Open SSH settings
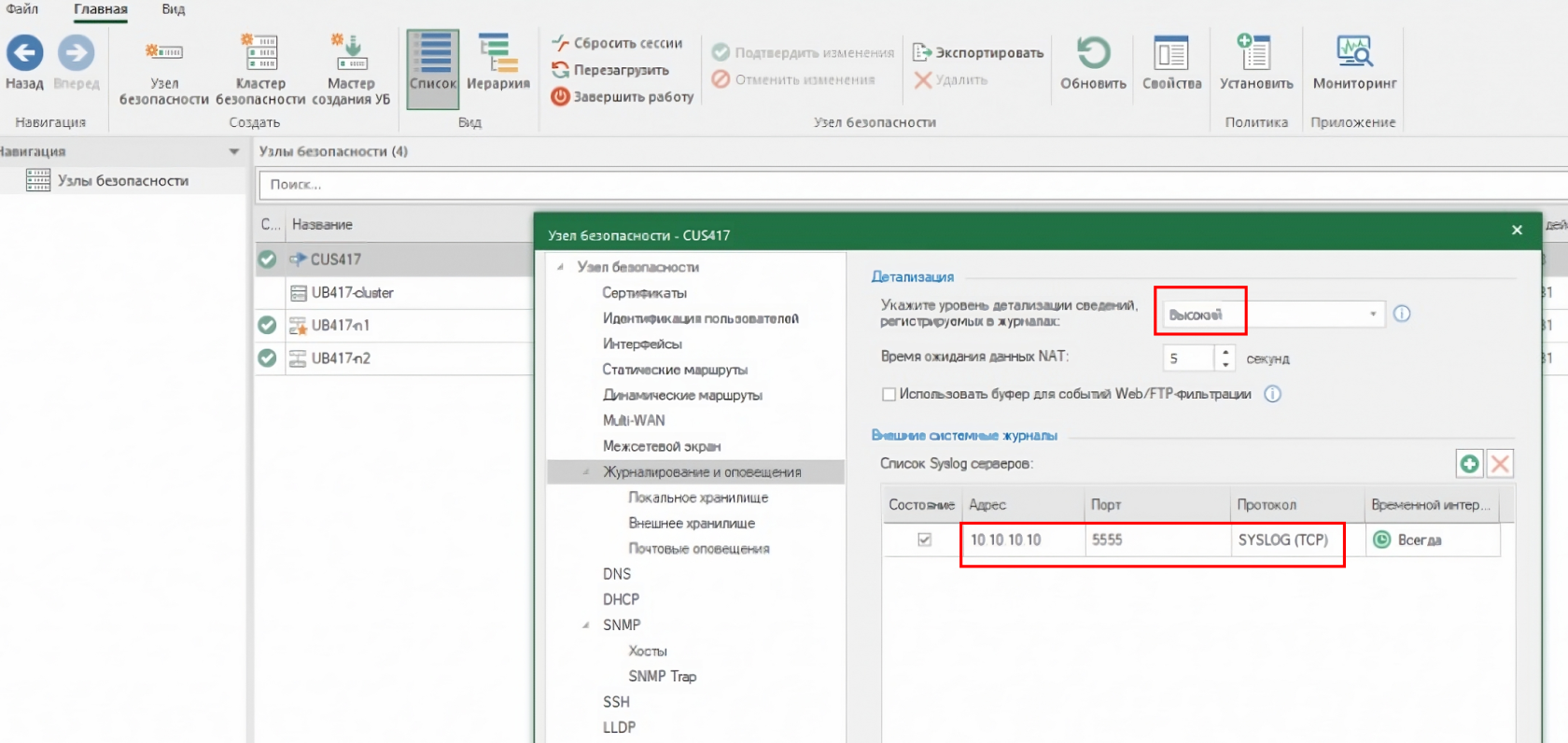Image resolution: width=1568 pixels, height=743 pixels. click(x=616, y=702)
